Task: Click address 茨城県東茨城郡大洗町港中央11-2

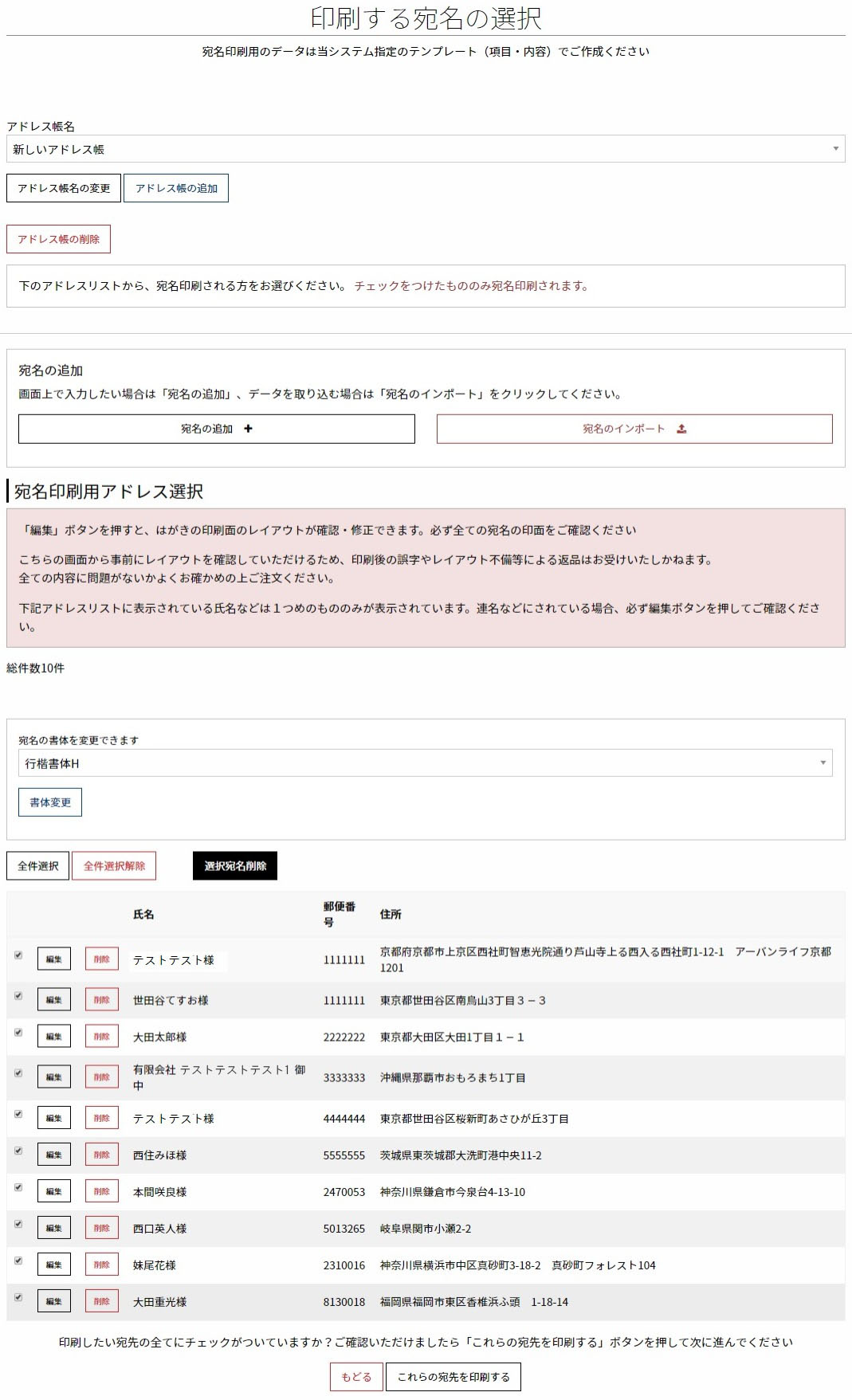Action: click(x=461, y=1155)
